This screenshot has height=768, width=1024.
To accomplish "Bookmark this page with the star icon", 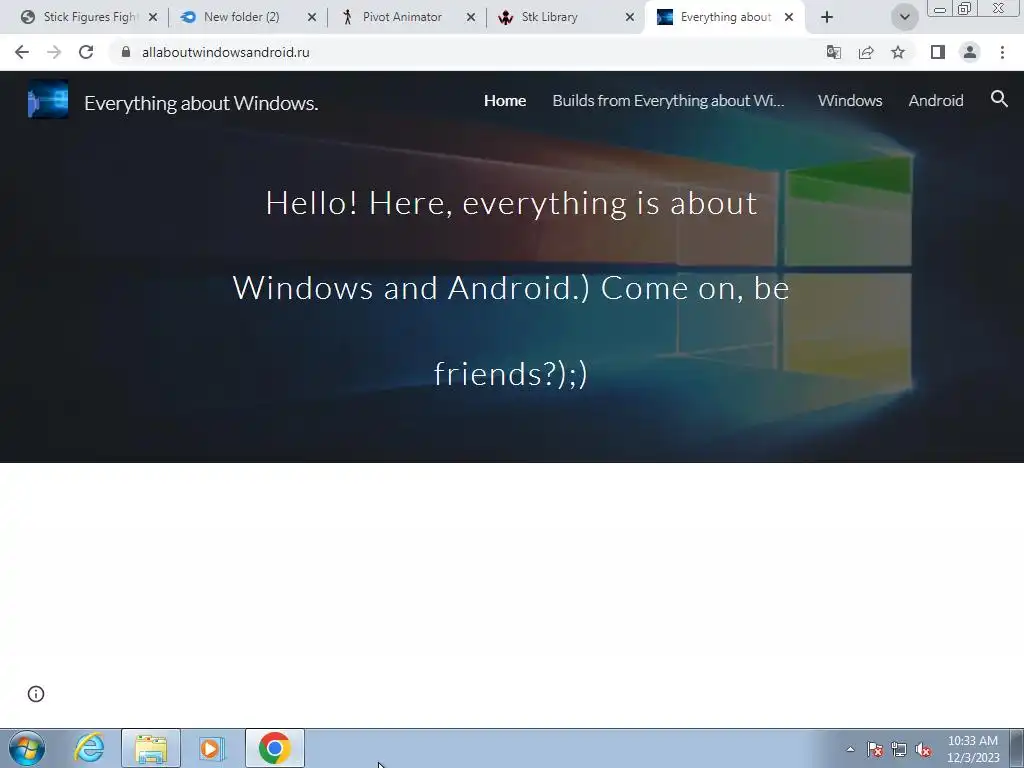I will point(898,52).
